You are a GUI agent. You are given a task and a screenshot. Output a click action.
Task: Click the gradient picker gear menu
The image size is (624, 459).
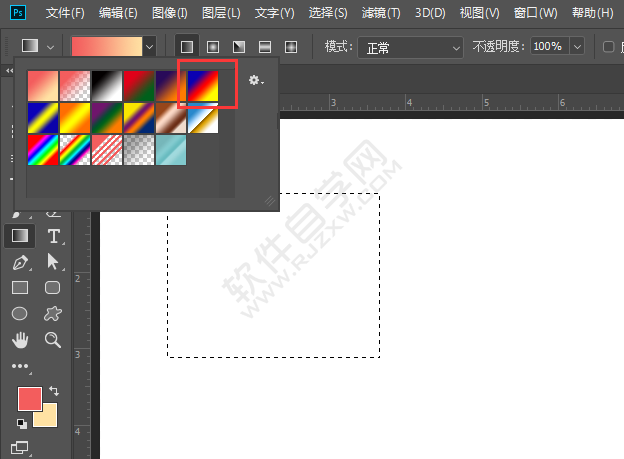[x=256, y=81]
